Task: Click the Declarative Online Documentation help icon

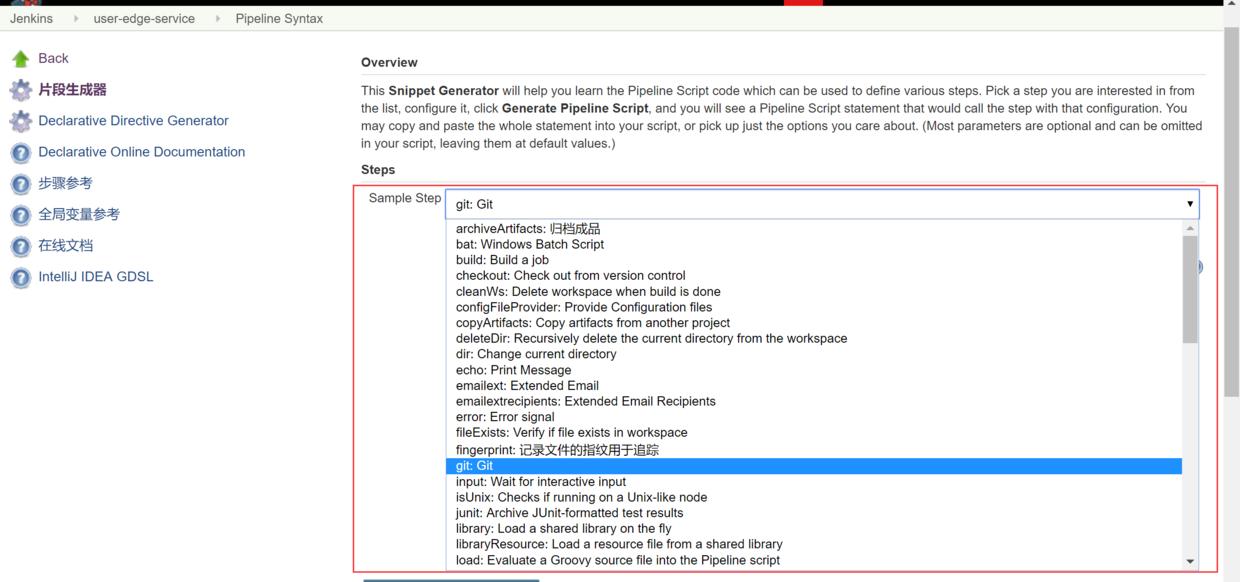Action: (20, 151)
